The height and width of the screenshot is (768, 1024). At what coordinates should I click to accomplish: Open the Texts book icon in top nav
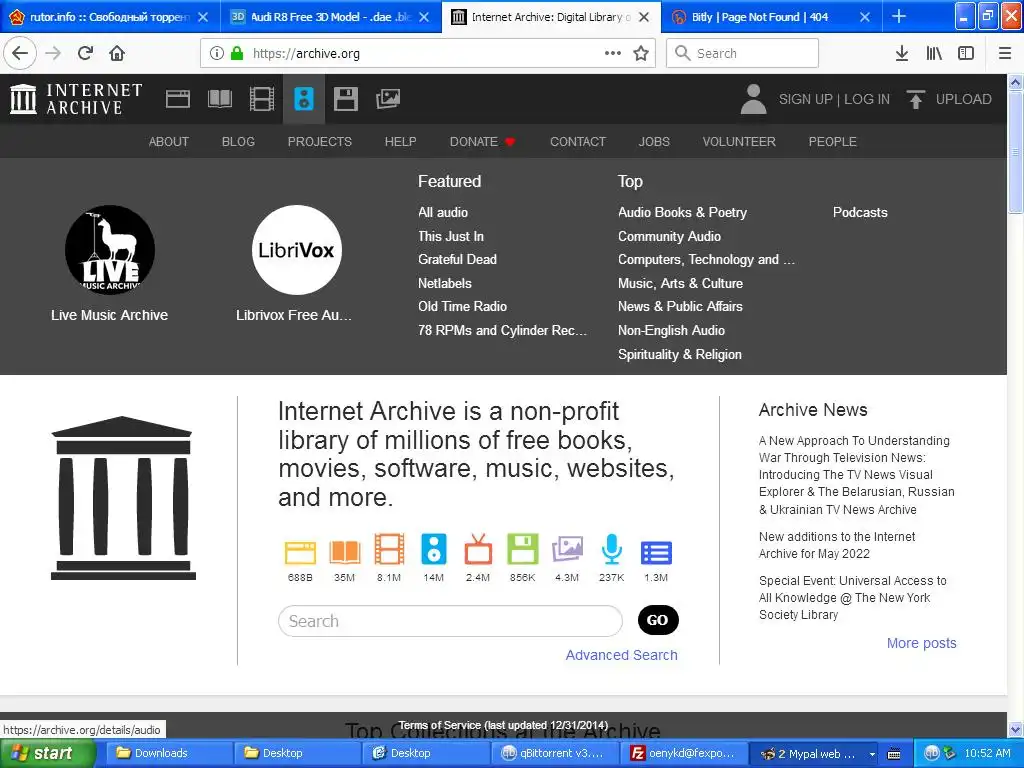pos(219,99)
